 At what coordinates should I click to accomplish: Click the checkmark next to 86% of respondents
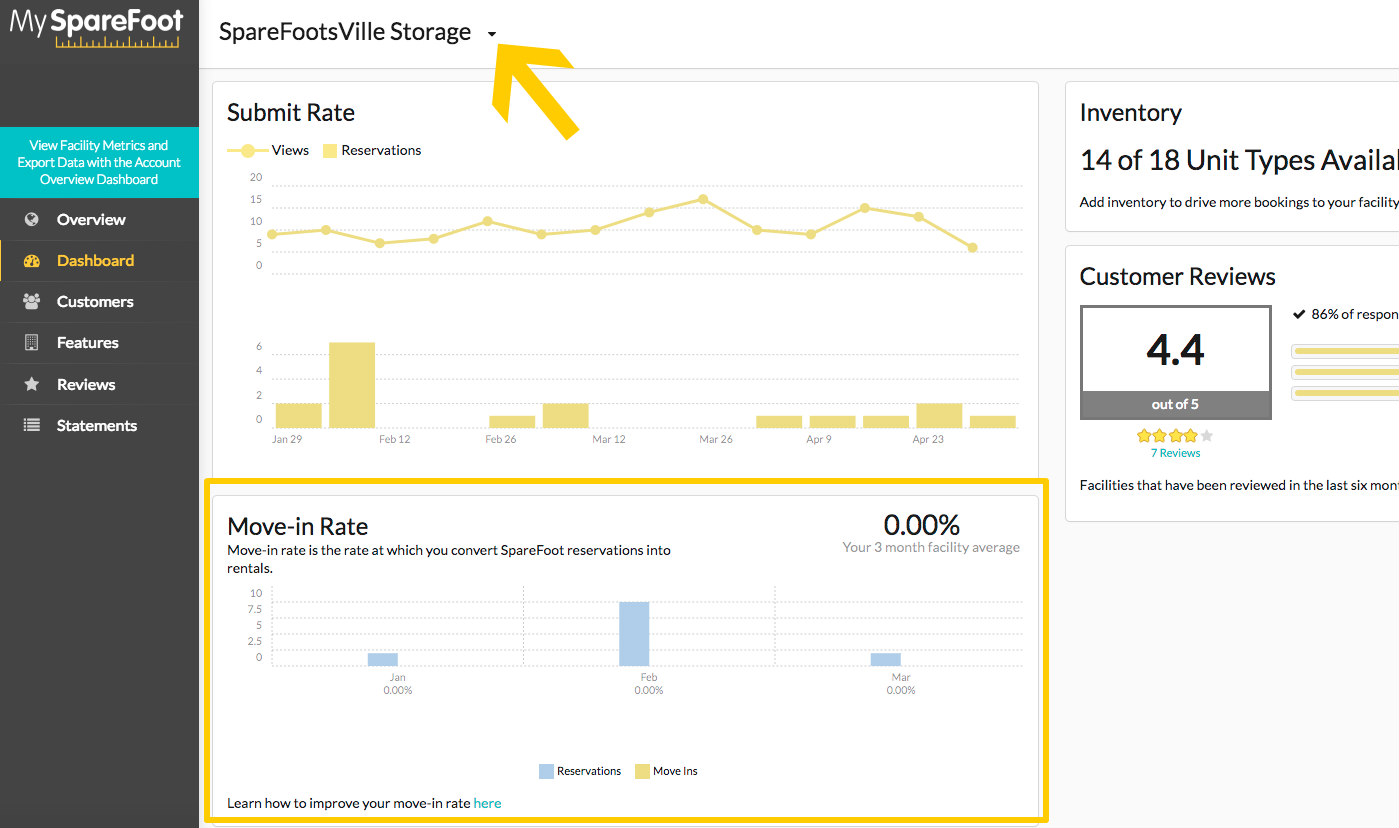pyautogui.click(x=1299, y=314)
